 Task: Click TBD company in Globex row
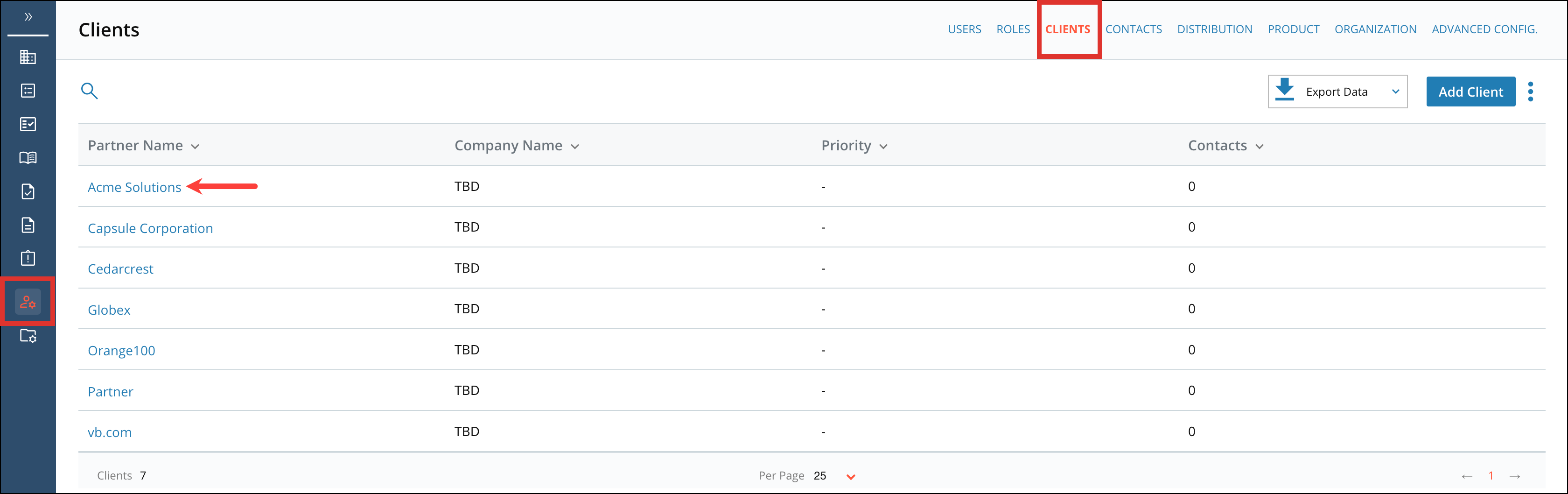click(x=467, y=309)
